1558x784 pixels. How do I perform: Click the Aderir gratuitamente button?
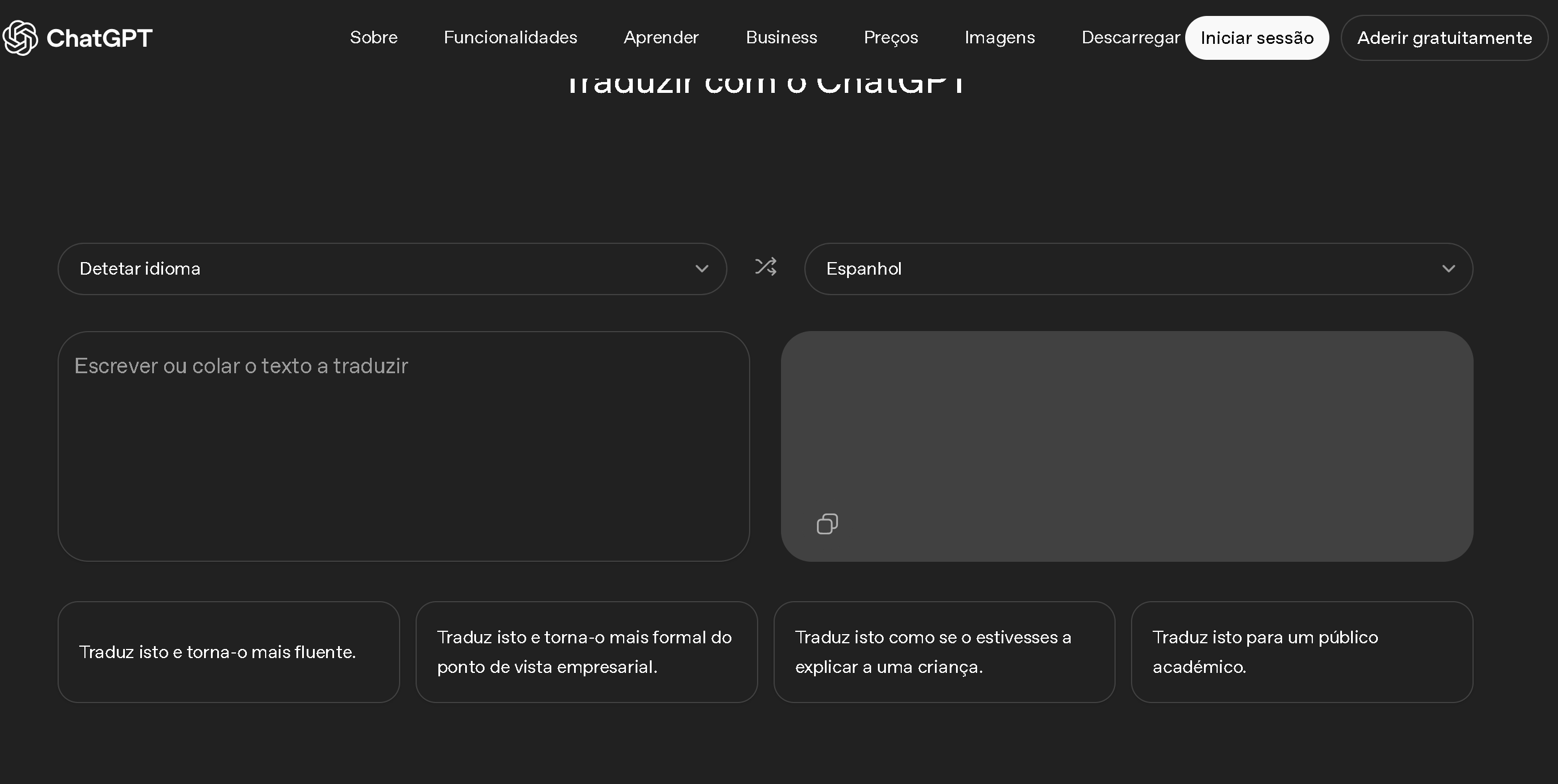(1443, 38)
